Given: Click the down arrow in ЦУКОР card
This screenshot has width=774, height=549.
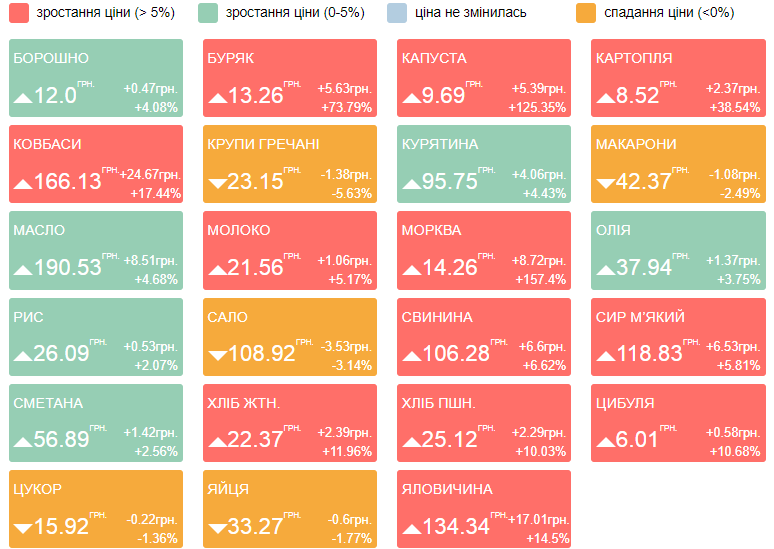Looking at the screenshot, I should pos(23,527).
